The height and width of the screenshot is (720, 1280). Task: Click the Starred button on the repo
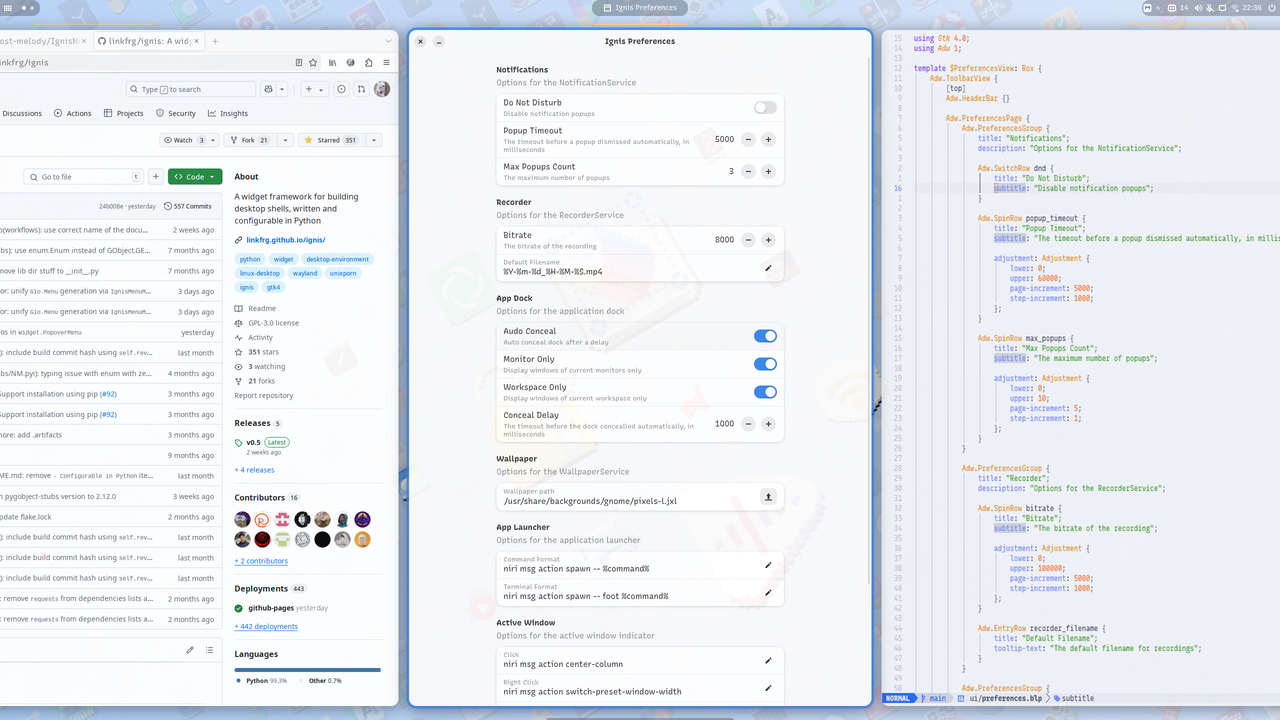[x=331, y=140]
